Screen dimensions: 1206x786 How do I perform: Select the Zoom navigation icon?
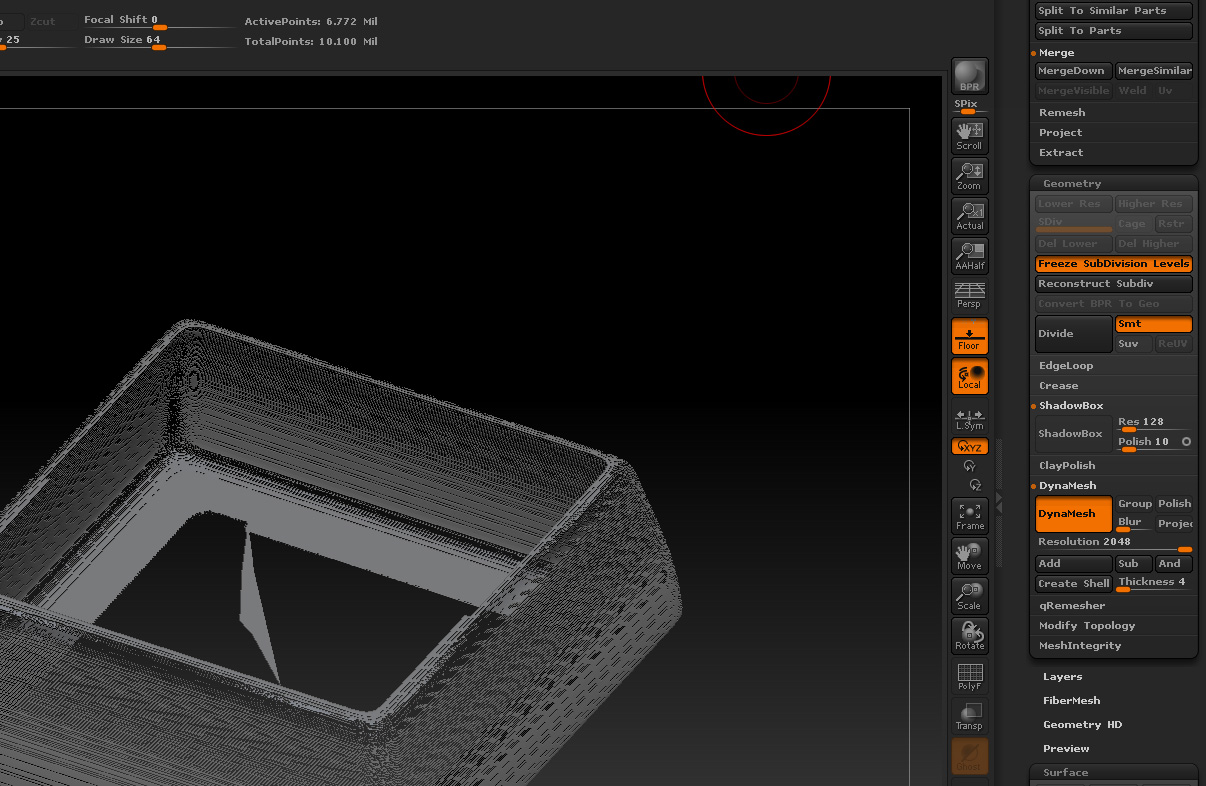coord(968,175)
